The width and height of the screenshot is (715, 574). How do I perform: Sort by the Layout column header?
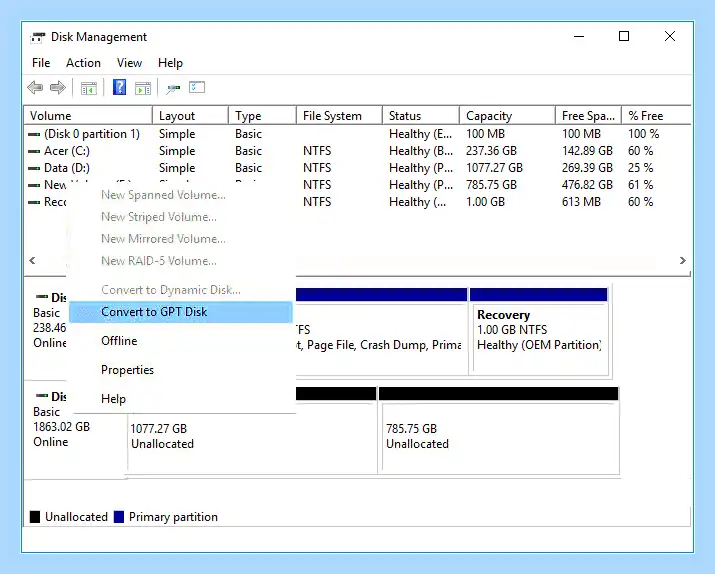[191, 116]
